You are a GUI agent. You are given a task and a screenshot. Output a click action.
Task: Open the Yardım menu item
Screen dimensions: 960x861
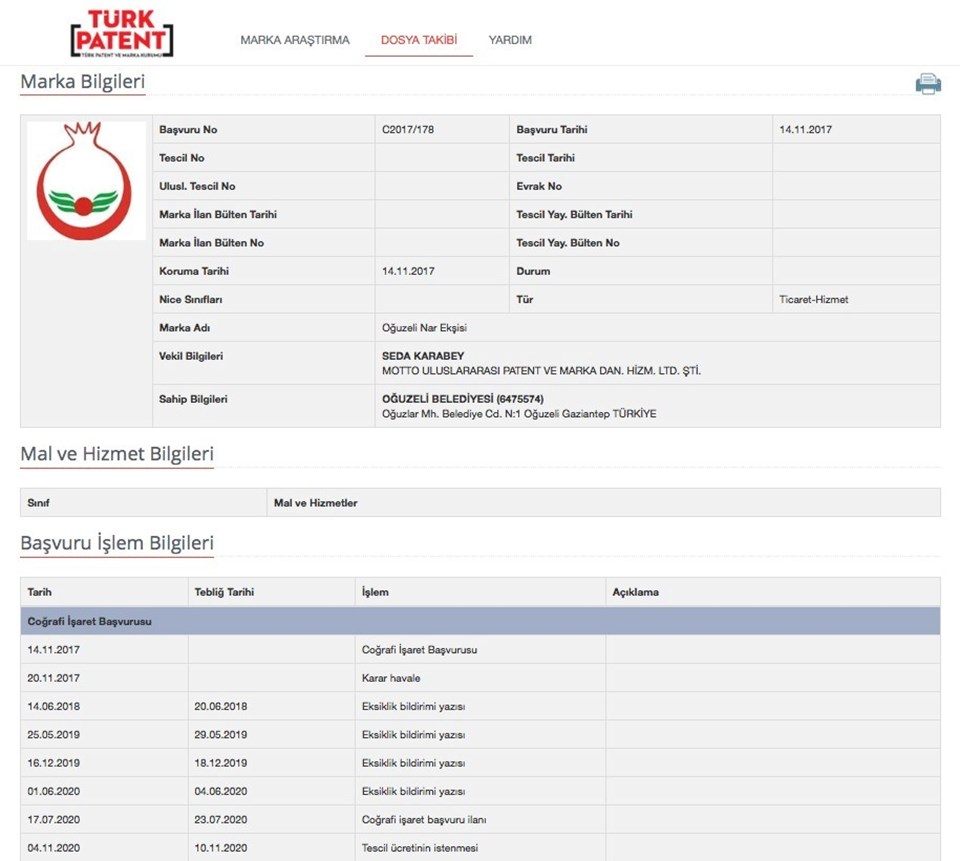(510, 40)
